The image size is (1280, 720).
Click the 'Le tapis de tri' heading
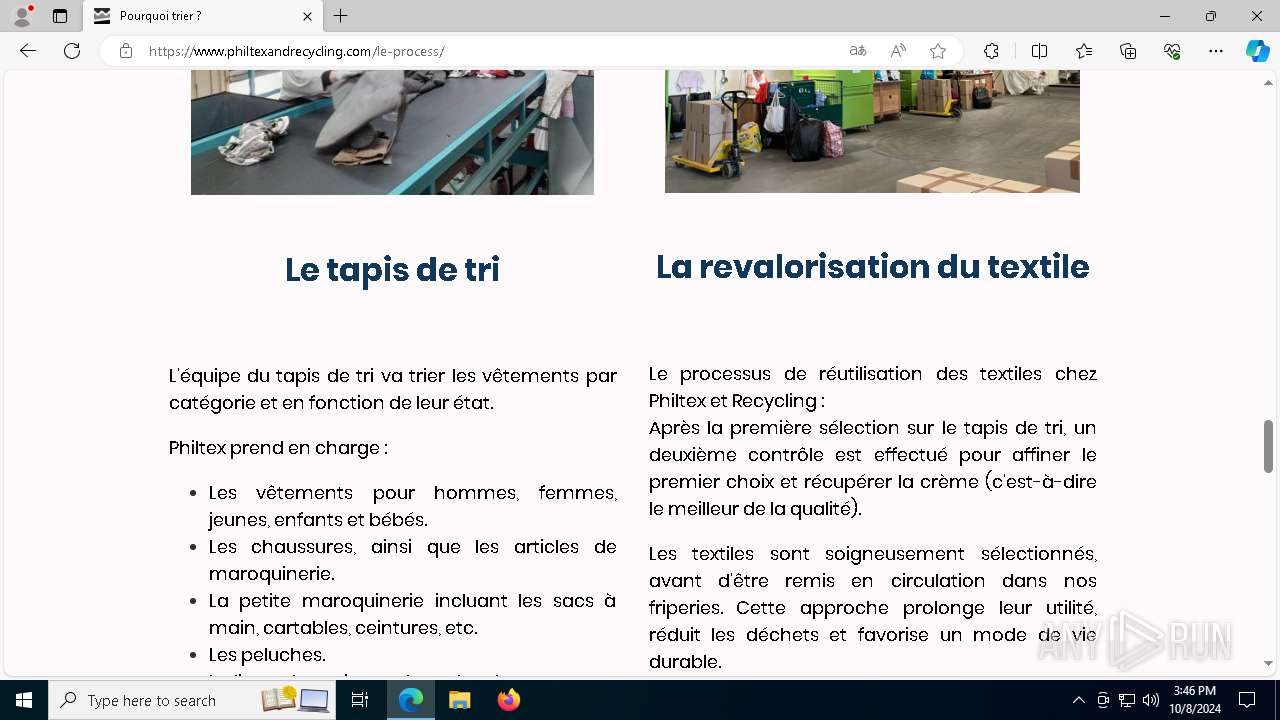tap(392, 270)
